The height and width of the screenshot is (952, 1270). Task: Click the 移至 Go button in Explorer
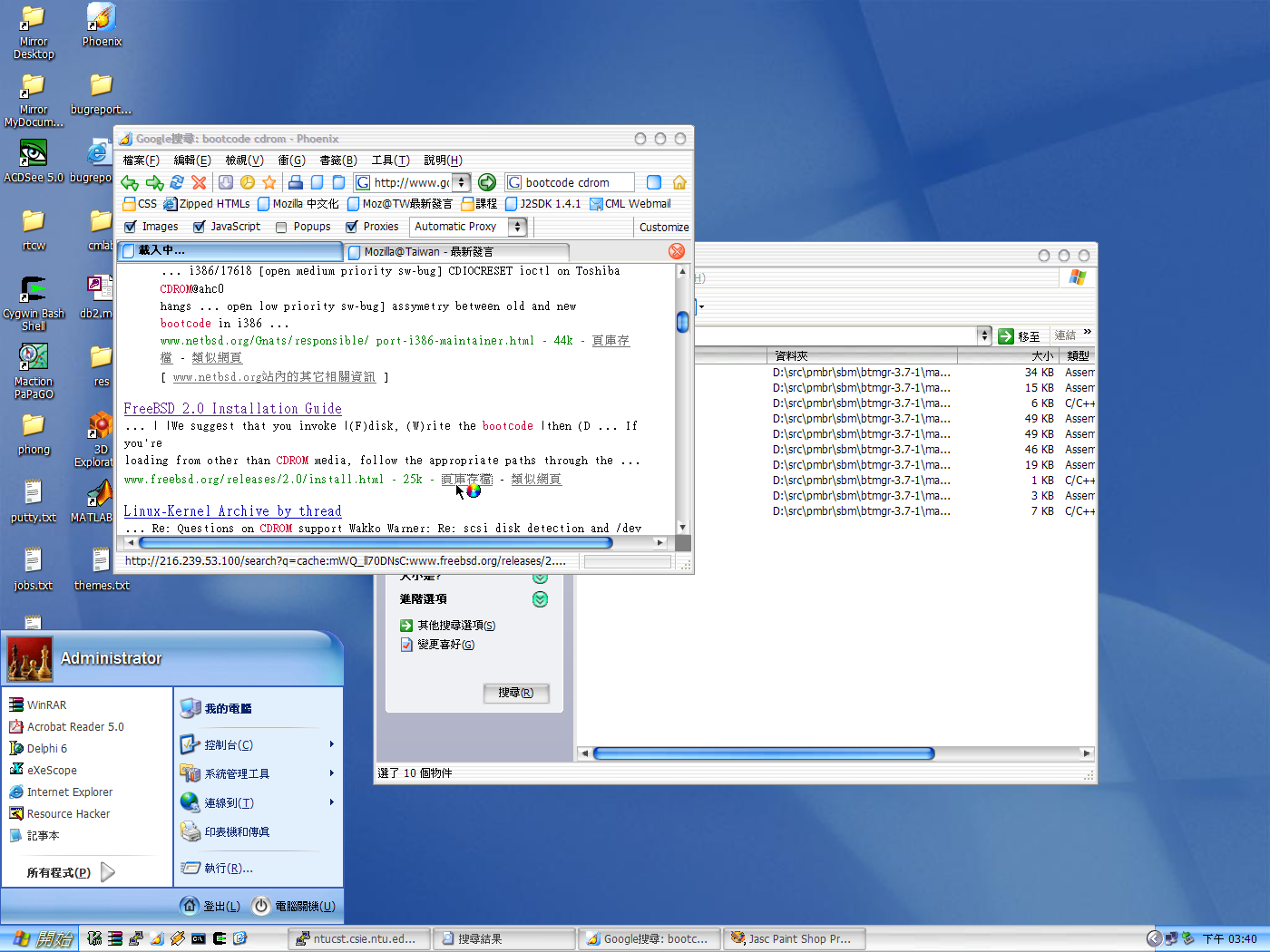click(1020, 336)
